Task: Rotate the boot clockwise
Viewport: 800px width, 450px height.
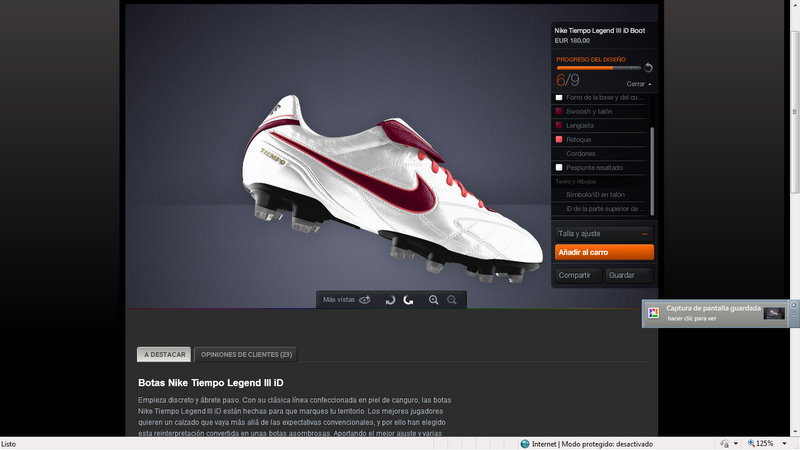Action: pyautogui.click(x=408, y=300)
